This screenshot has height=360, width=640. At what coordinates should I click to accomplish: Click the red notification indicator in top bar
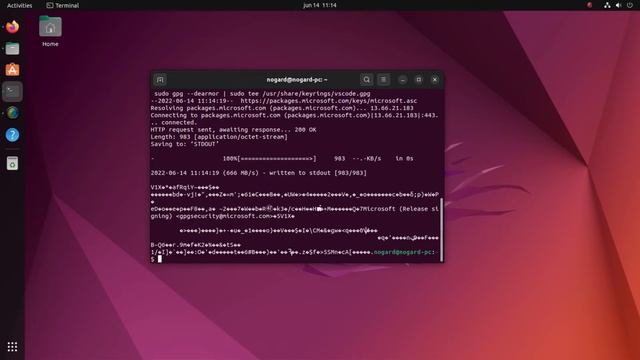(589, 5)
